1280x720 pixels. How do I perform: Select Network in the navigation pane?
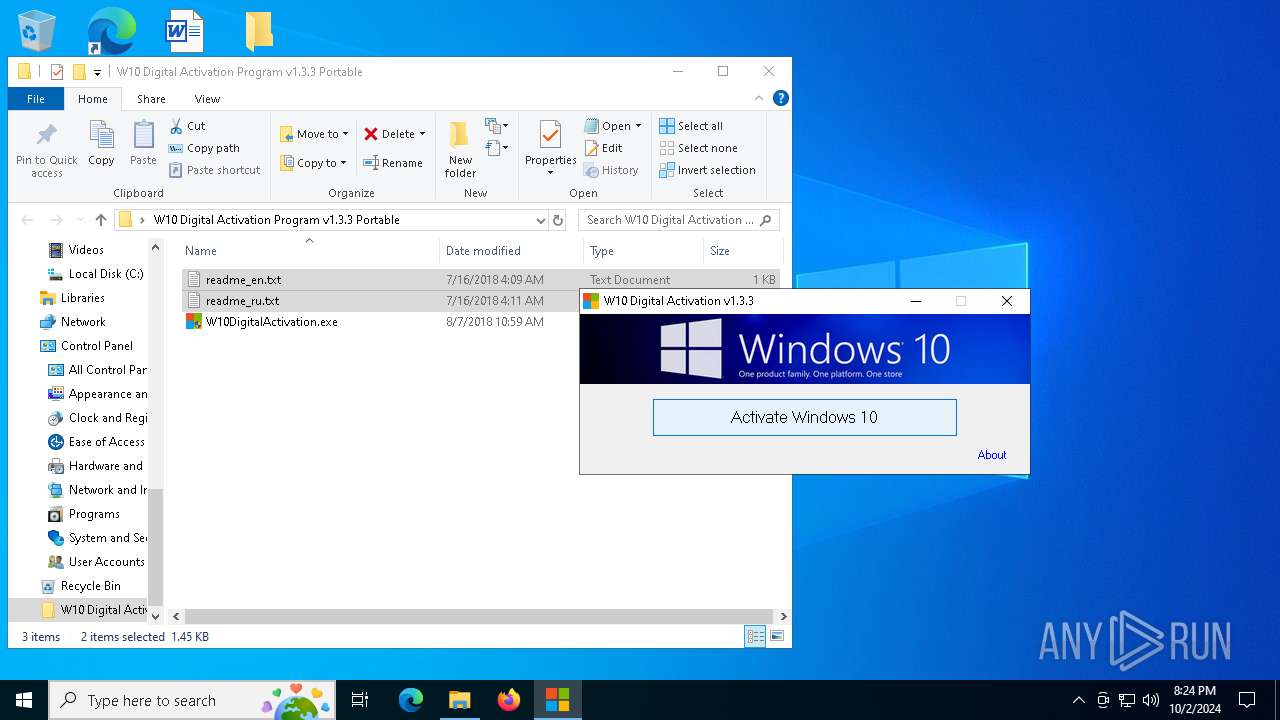(83, 322)
